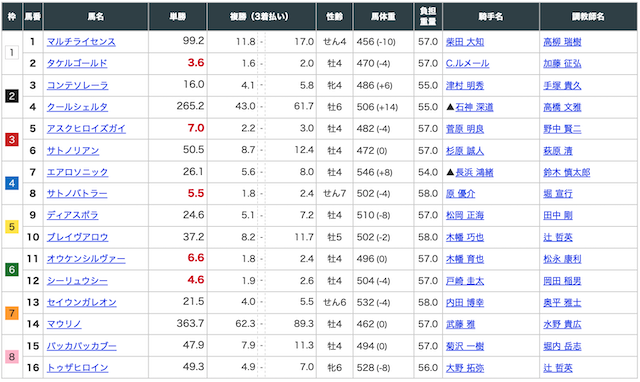Open horse セイウンガレオン
640x382 pixels.
[82, 302]
